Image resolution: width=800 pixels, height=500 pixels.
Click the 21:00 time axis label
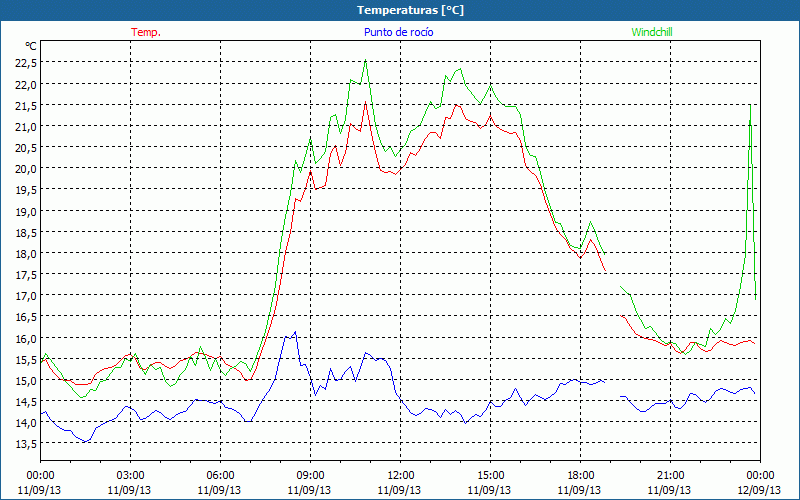(x=670, y=476)
